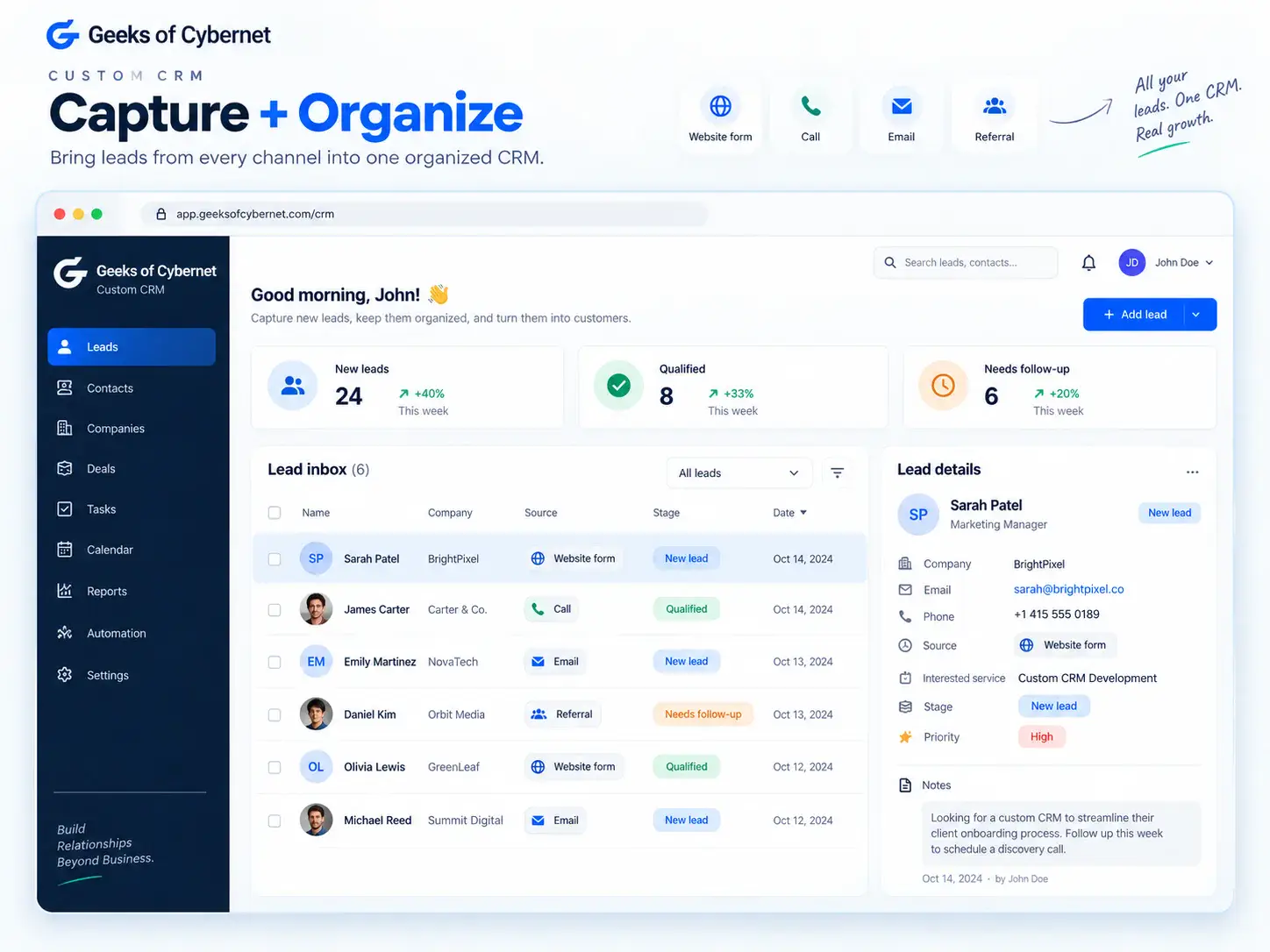Click the Notes document icon

pos(905,785)
